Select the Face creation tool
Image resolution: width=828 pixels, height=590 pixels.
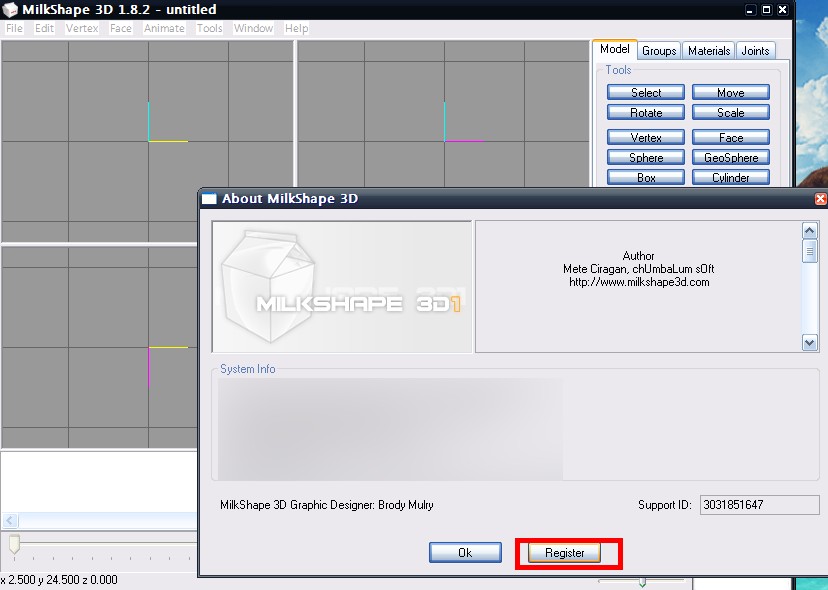tap(730, 138)
